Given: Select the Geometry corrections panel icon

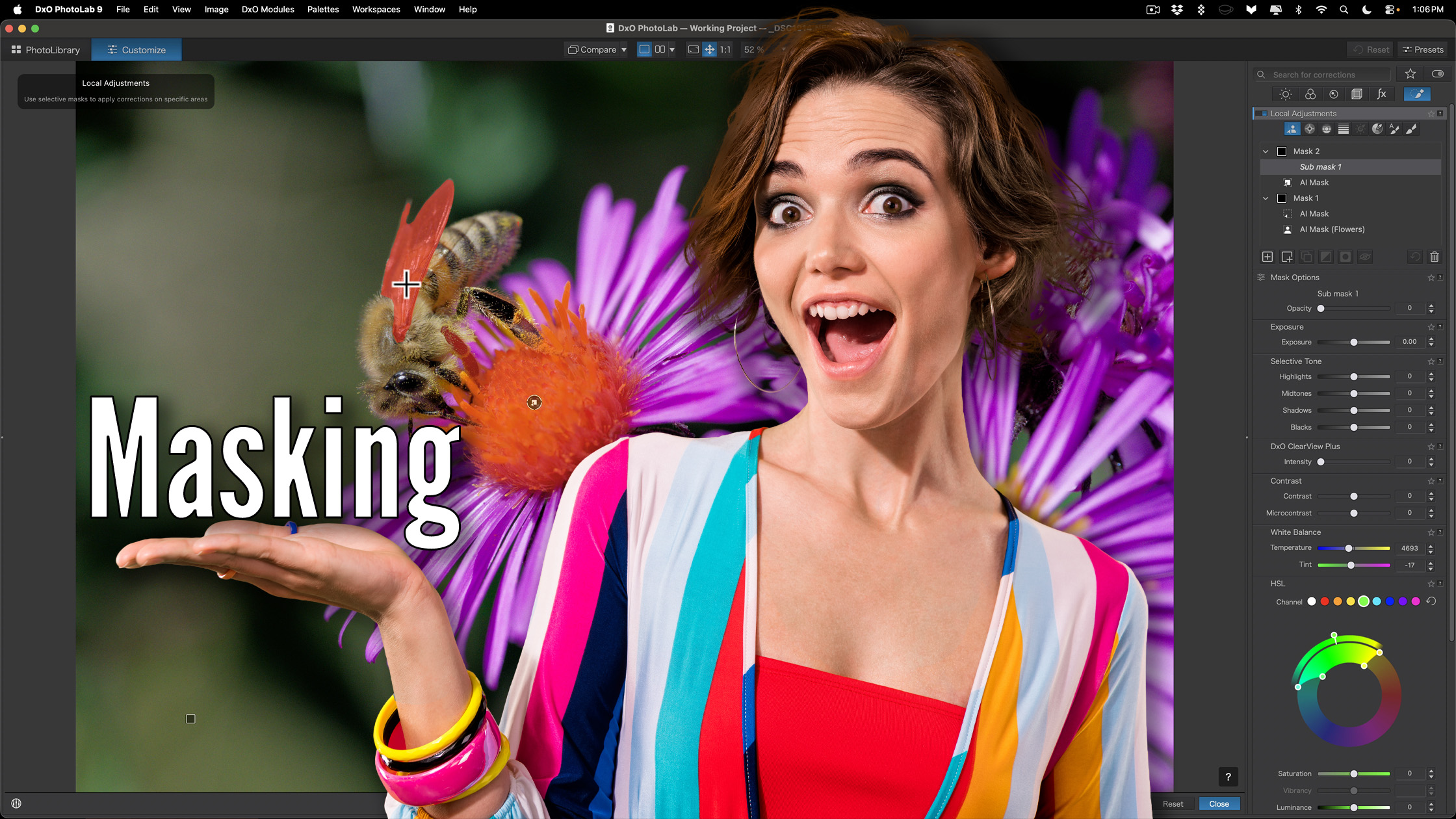Looking at the screenshot, I should tap(1357, 94).
